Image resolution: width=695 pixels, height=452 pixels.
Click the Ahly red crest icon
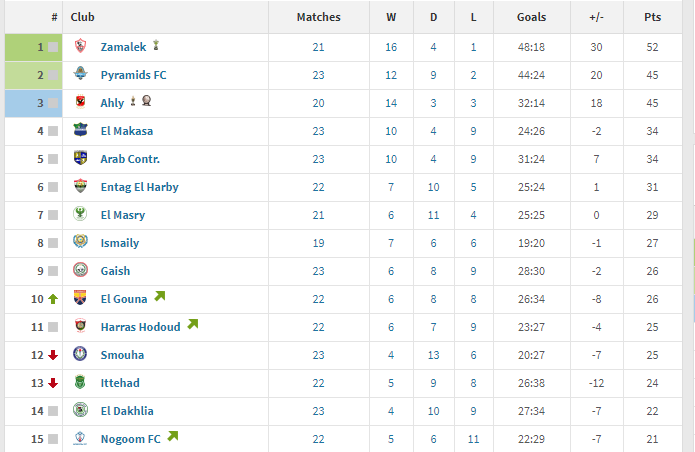80,101
